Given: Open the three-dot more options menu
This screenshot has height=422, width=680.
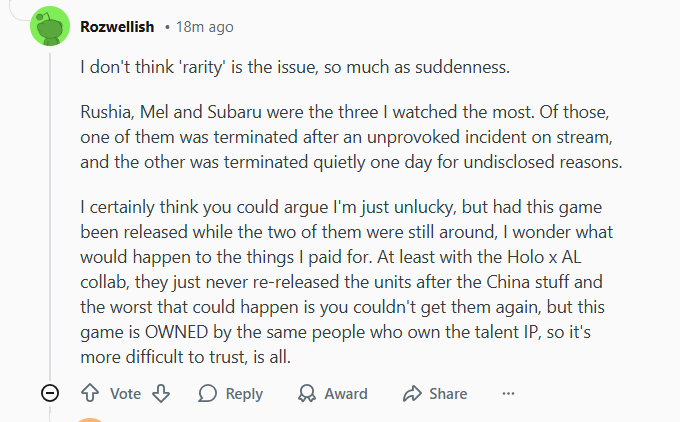Looking at the screenshot, I should pos(509,393).
